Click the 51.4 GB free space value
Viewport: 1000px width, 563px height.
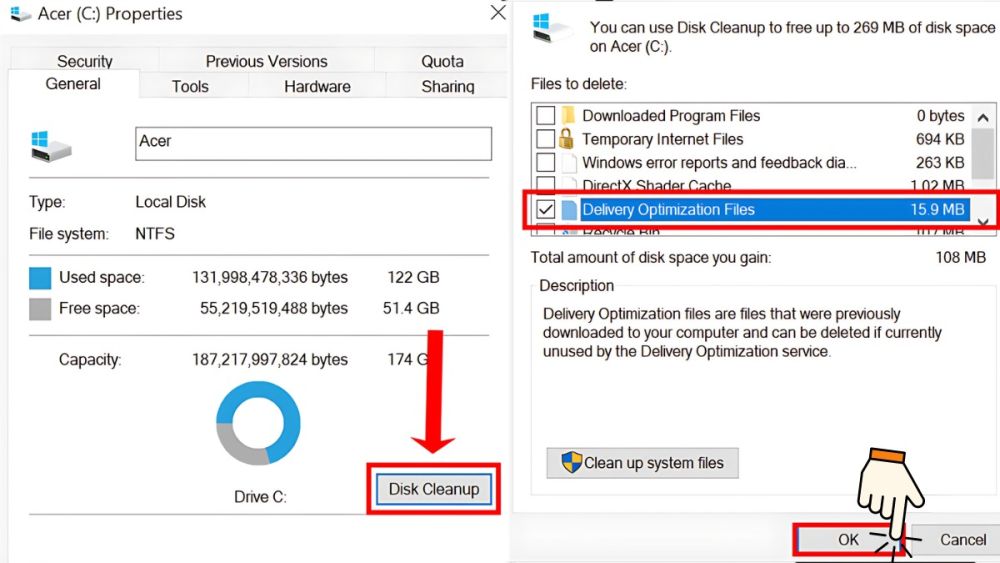(x=411, y=309)
